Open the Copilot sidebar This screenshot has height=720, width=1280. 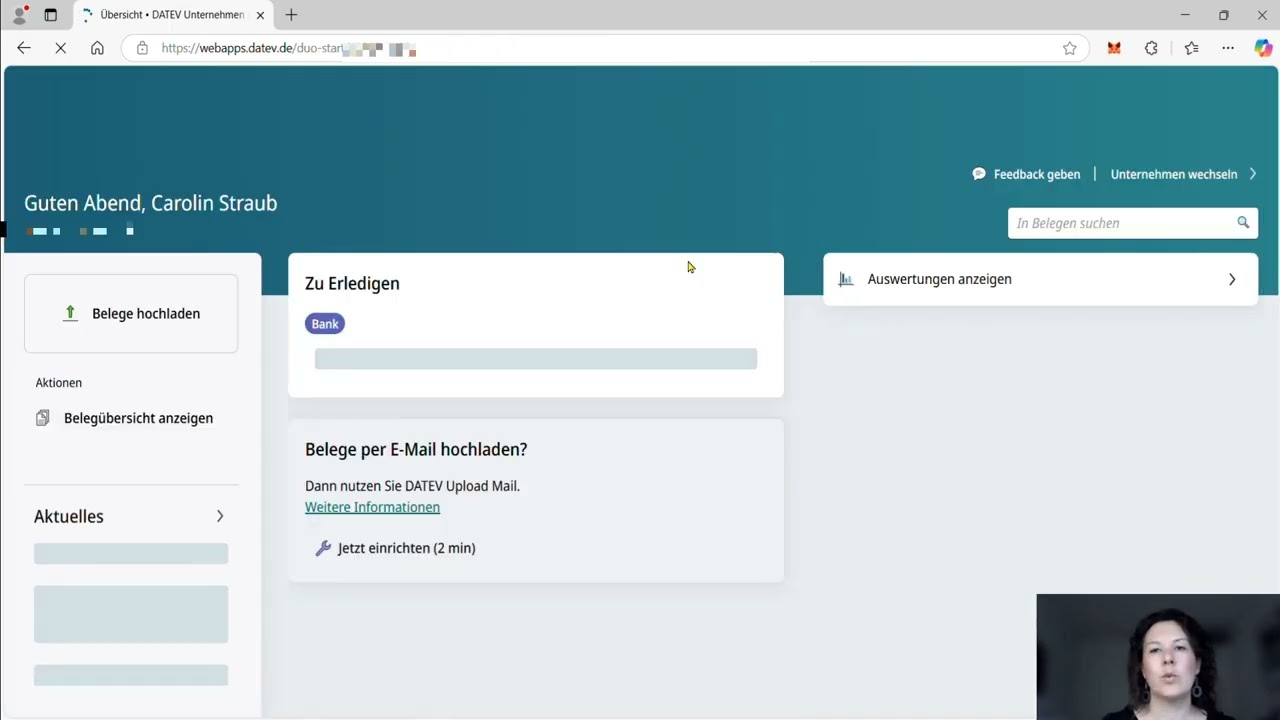1263,48
